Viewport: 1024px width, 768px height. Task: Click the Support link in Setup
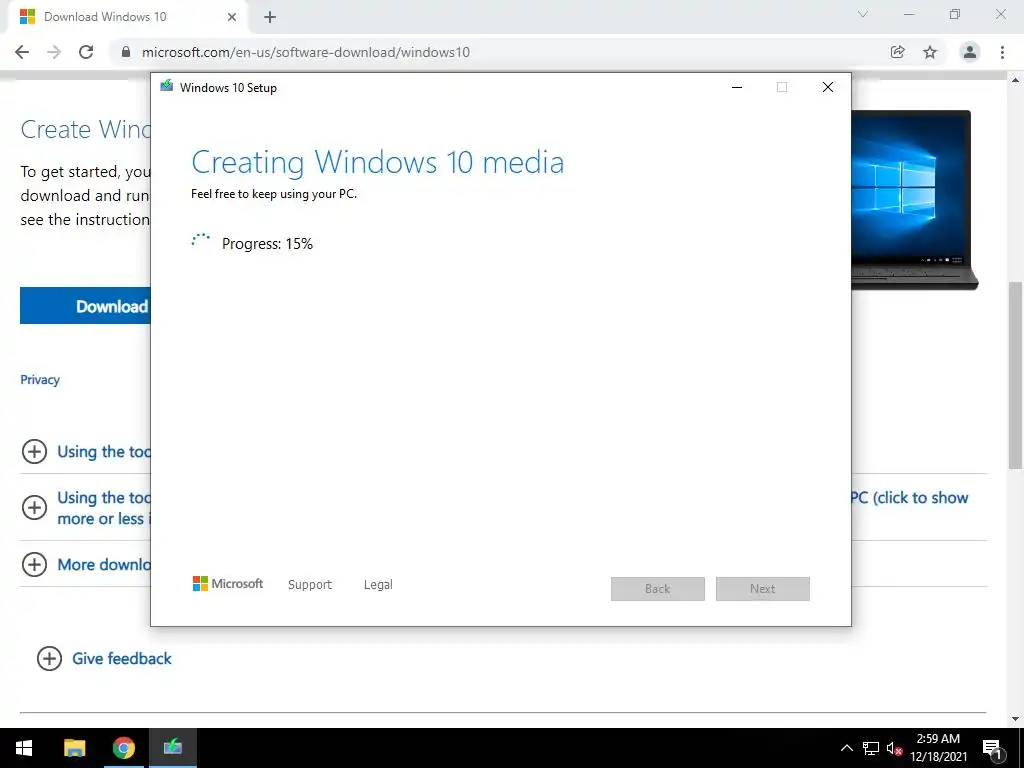tap(310, 584)
